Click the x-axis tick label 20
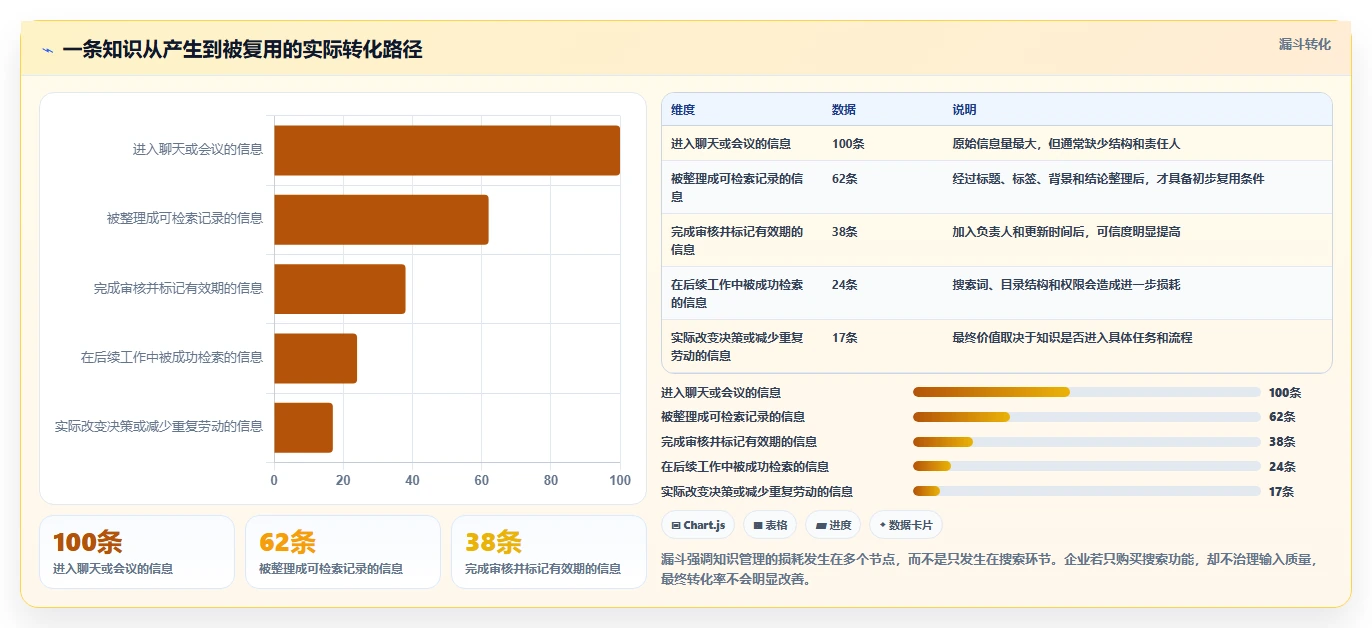The image size is (1372, 628). [x=343, y=481]
